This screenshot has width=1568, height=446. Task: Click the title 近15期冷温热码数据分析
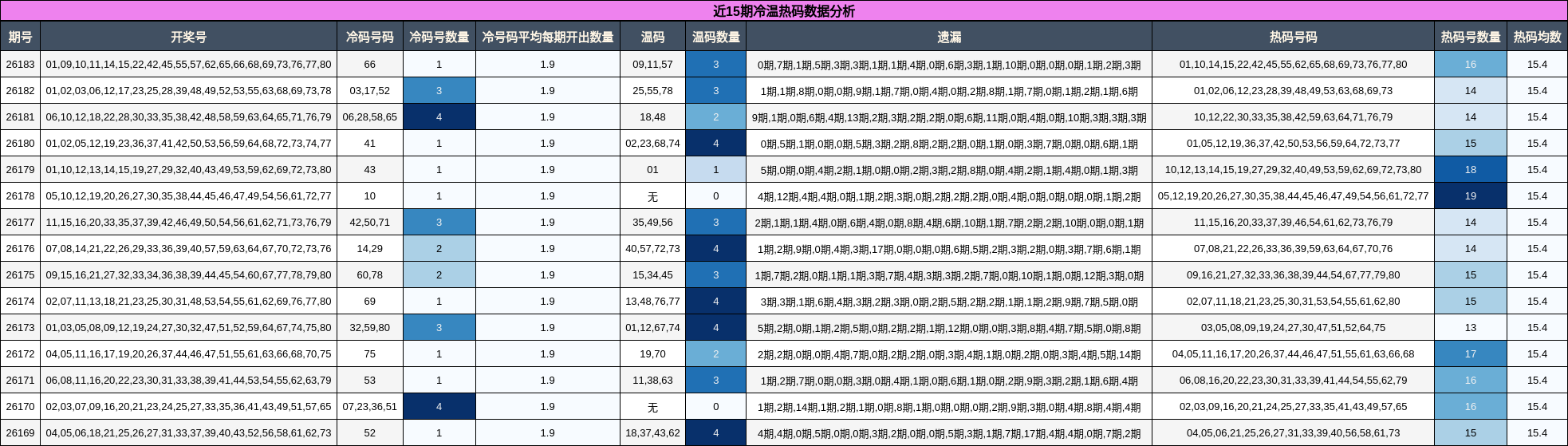tap(783, 10)
